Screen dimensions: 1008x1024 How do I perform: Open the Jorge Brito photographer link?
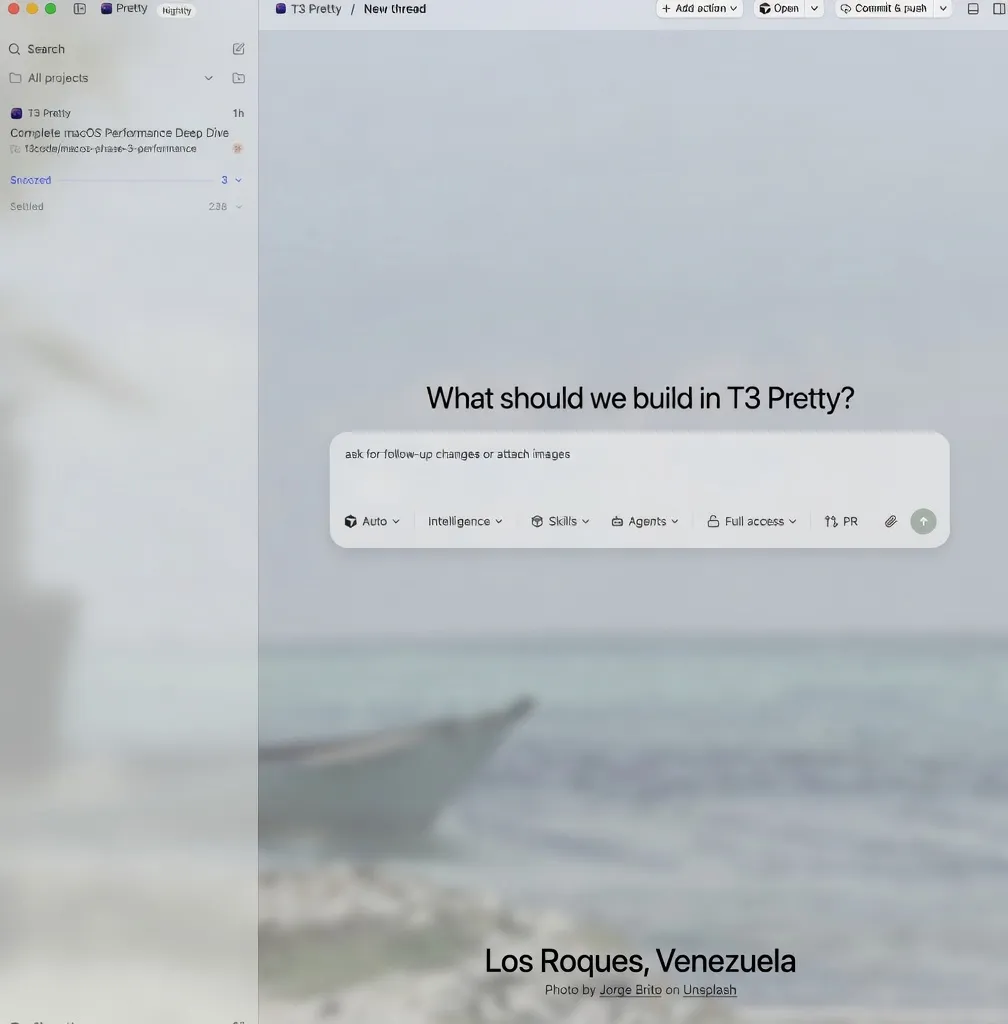630,990
